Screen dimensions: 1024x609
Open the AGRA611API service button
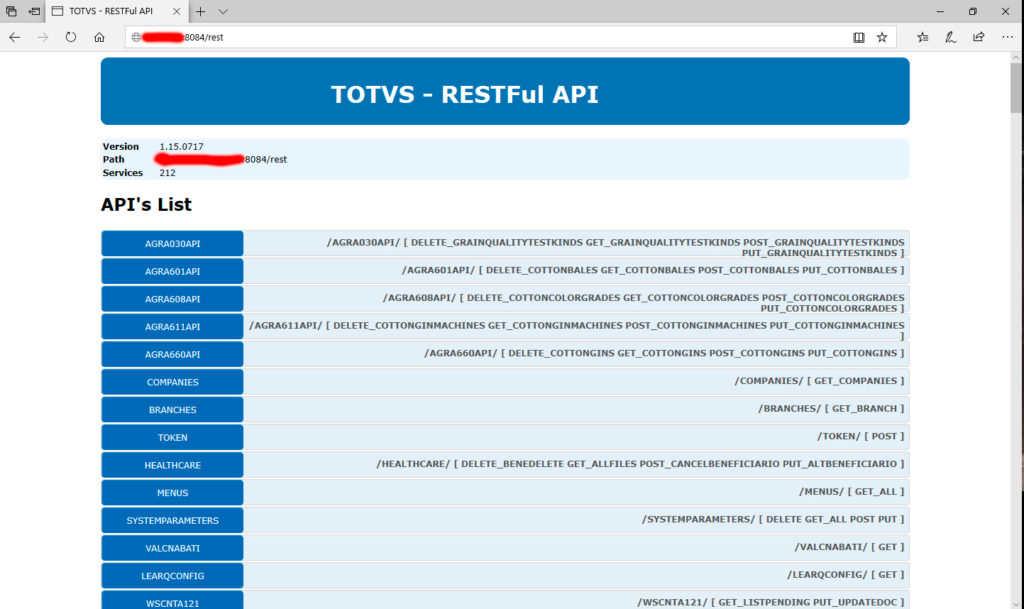tap(172, 326)
